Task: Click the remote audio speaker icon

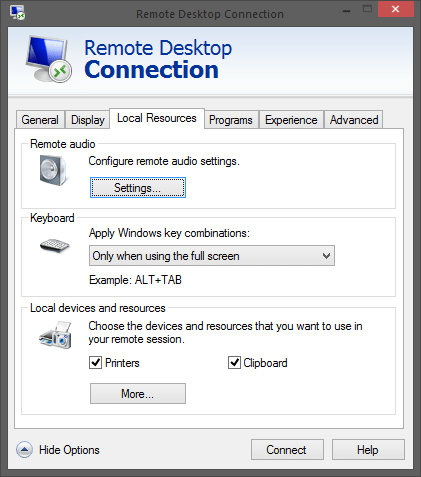Action: point(53,170)
